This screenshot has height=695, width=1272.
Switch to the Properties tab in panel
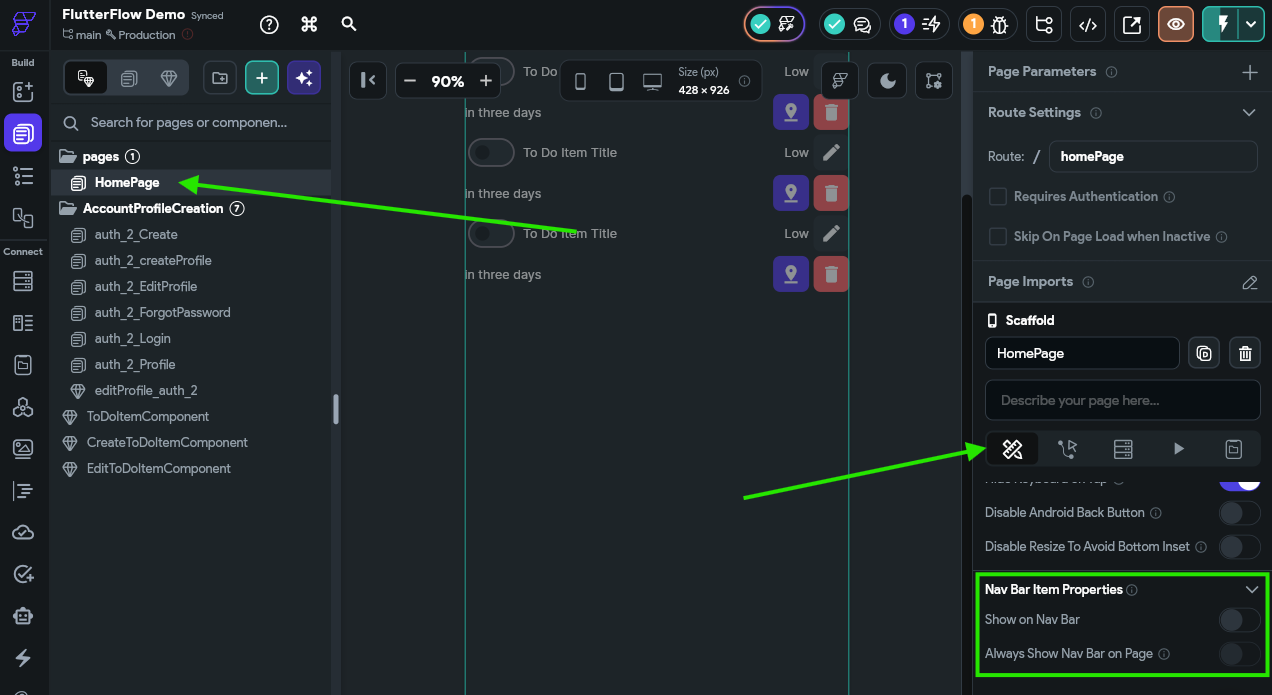pyautogui.click(x=1012, y=449)
